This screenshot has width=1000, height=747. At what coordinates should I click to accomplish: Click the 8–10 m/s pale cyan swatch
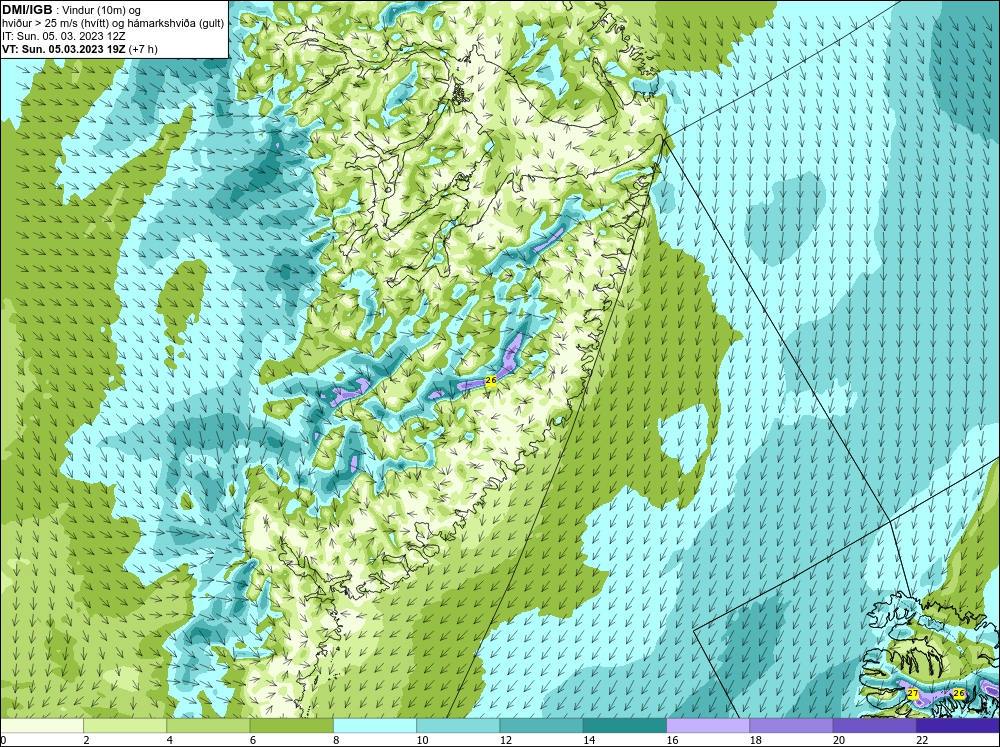[375, 726]
